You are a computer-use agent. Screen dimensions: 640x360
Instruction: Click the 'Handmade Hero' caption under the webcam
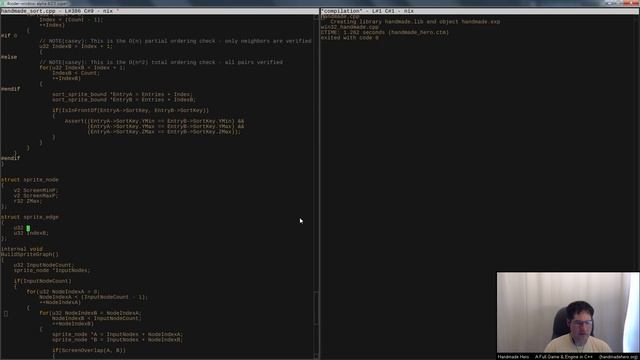click(513, 357)
